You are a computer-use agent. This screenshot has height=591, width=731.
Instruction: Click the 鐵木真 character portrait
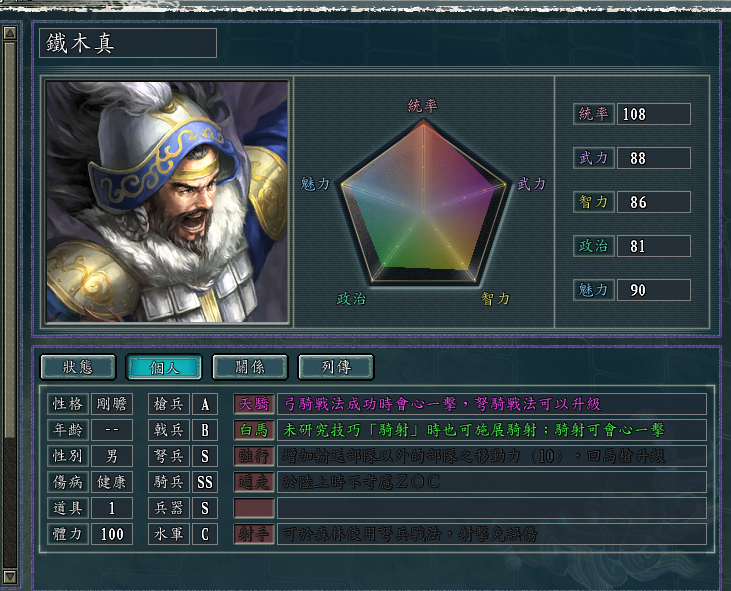[x=167, y=202]
